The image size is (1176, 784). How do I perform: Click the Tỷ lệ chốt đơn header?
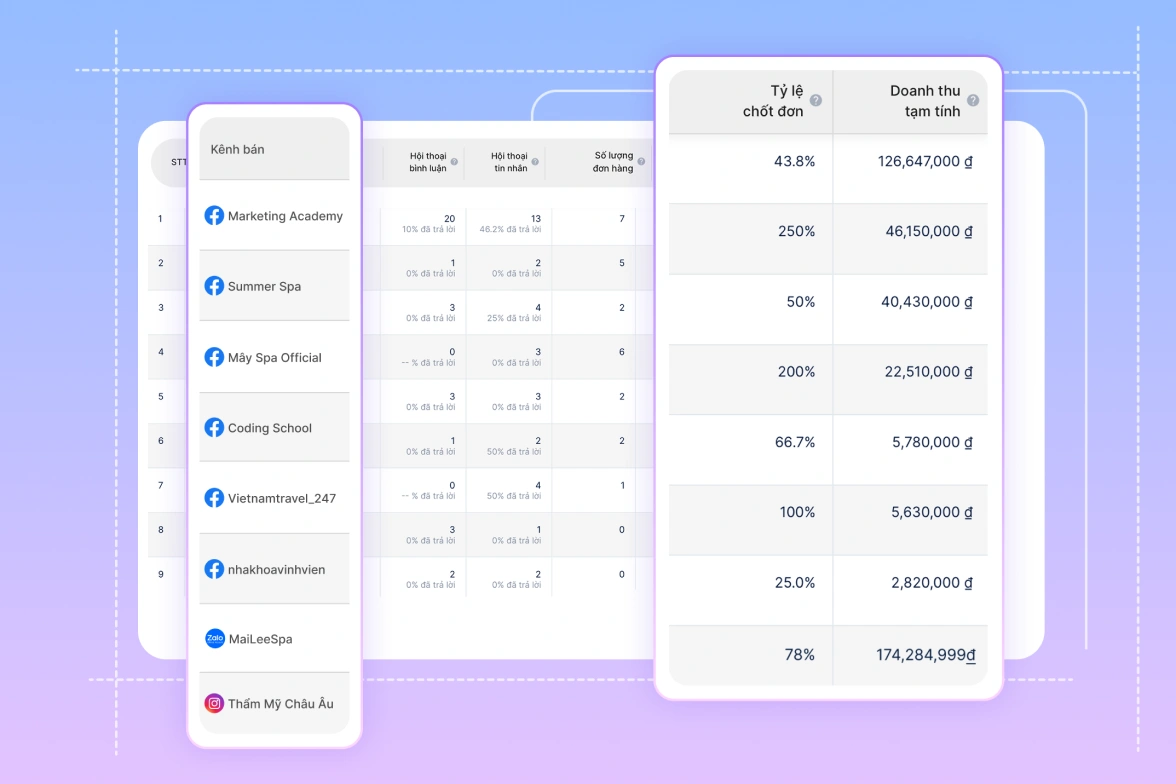773,101
